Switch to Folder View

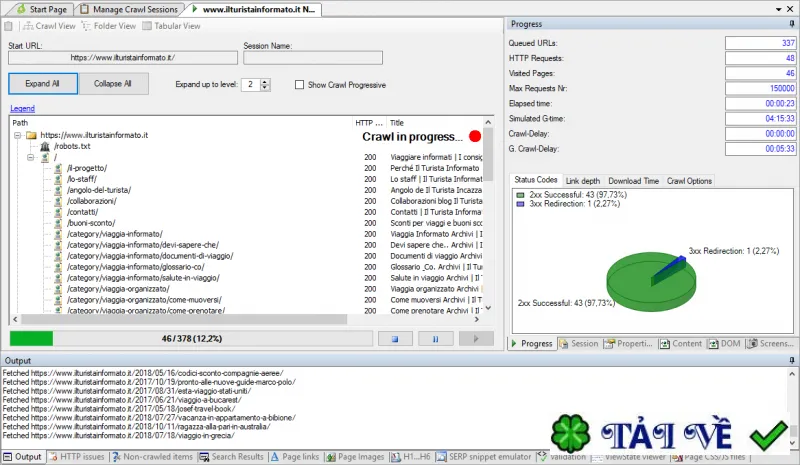(x=109, y=26)
